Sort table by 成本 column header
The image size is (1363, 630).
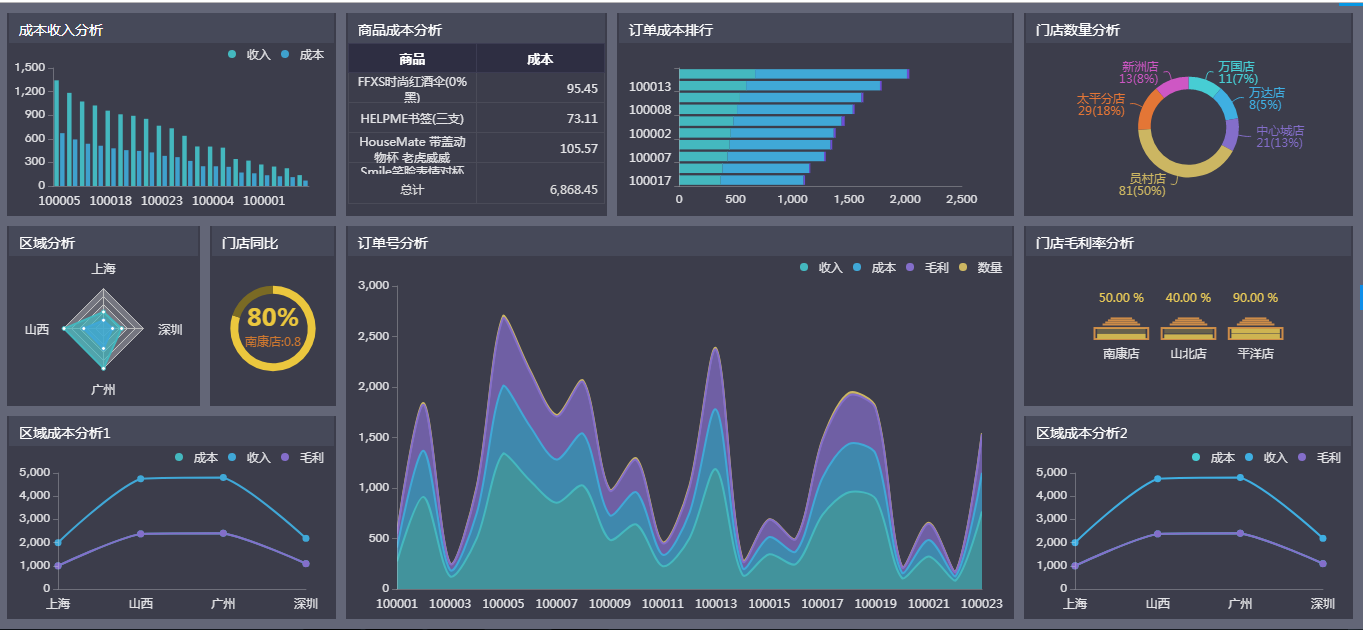pos(540,59)
